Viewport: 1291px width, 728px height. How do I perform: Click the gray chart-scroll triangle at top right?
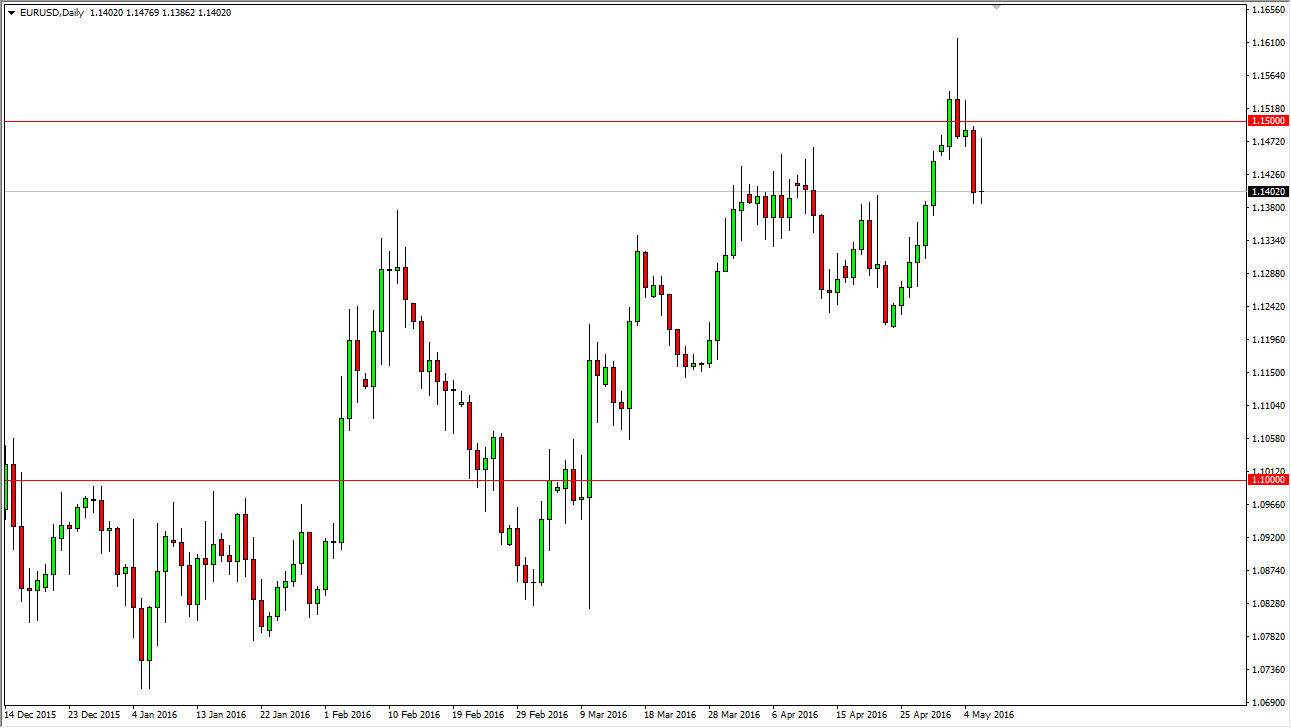point(995,8)
